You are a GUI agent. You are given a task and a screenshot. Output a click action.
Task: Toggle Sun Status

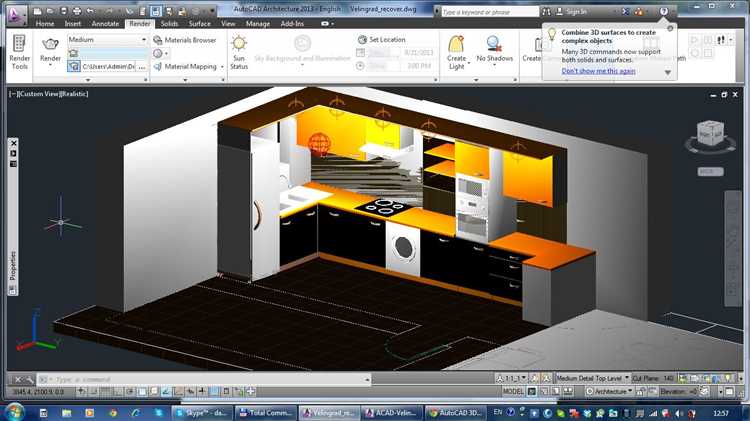coord(239,52)
